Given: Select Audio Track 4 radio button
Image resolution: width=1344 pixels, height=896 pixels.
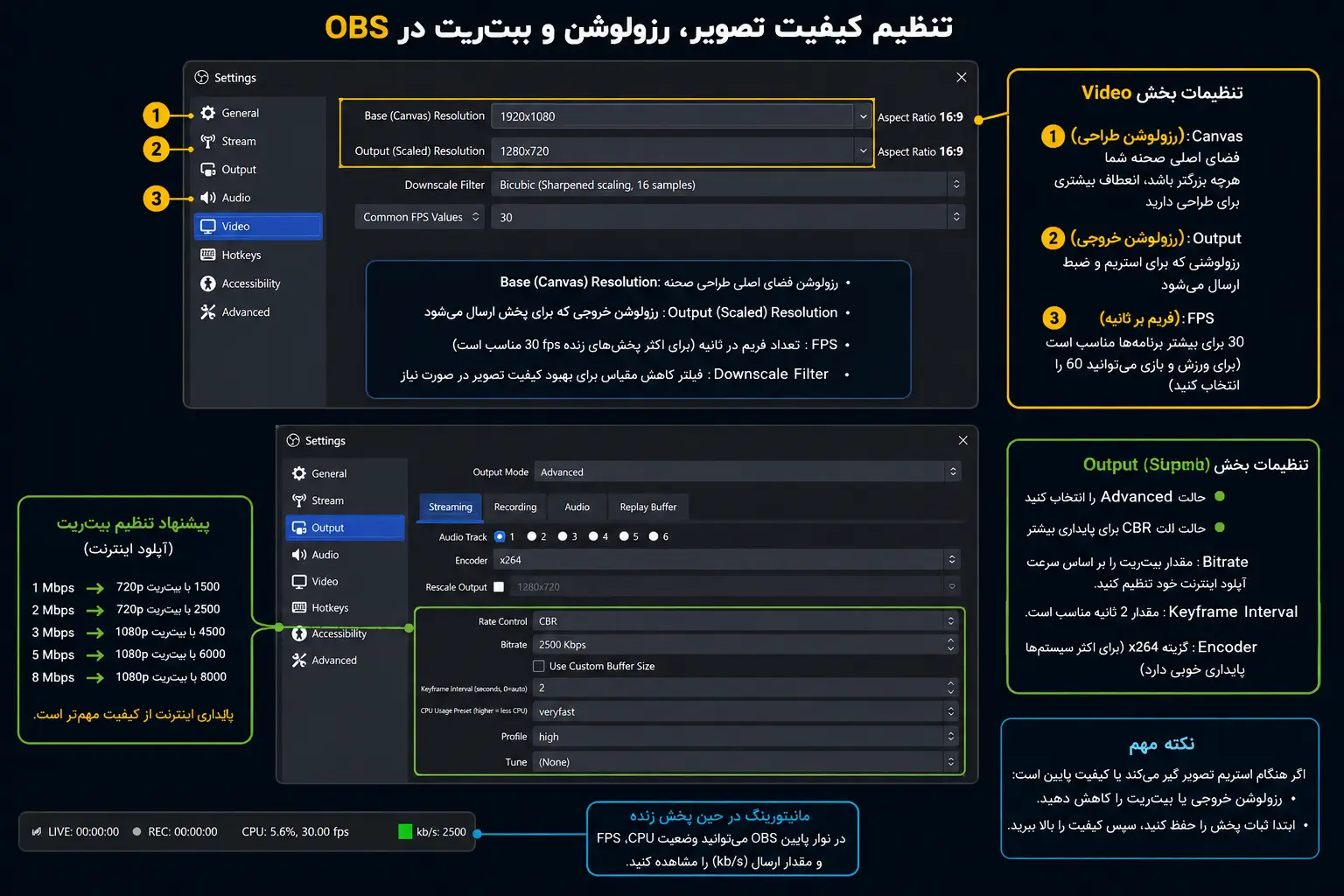Looking at the screenshot, I should click(593, 536).
